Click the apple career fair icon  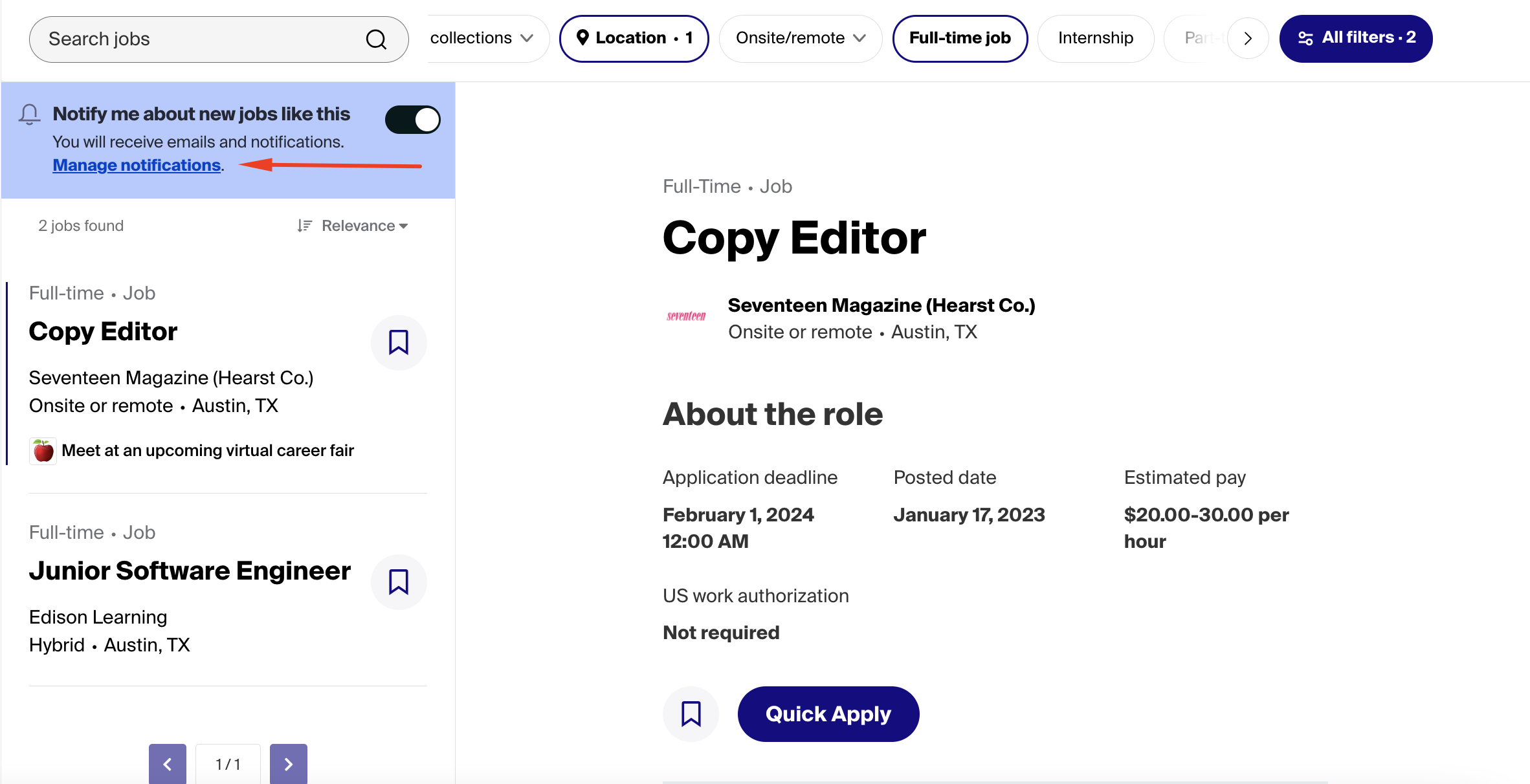[43, 451]
